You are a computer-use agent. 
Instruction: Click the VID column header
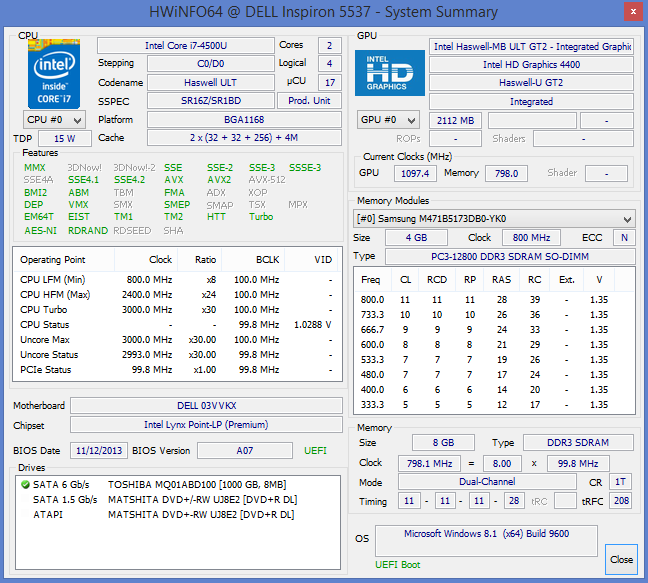[312, 259]
